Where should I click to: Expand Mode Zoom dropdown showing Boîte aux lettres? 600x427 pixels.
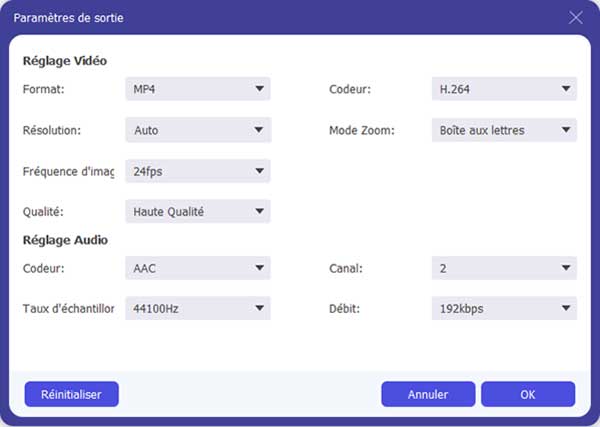tap(504, 130)
